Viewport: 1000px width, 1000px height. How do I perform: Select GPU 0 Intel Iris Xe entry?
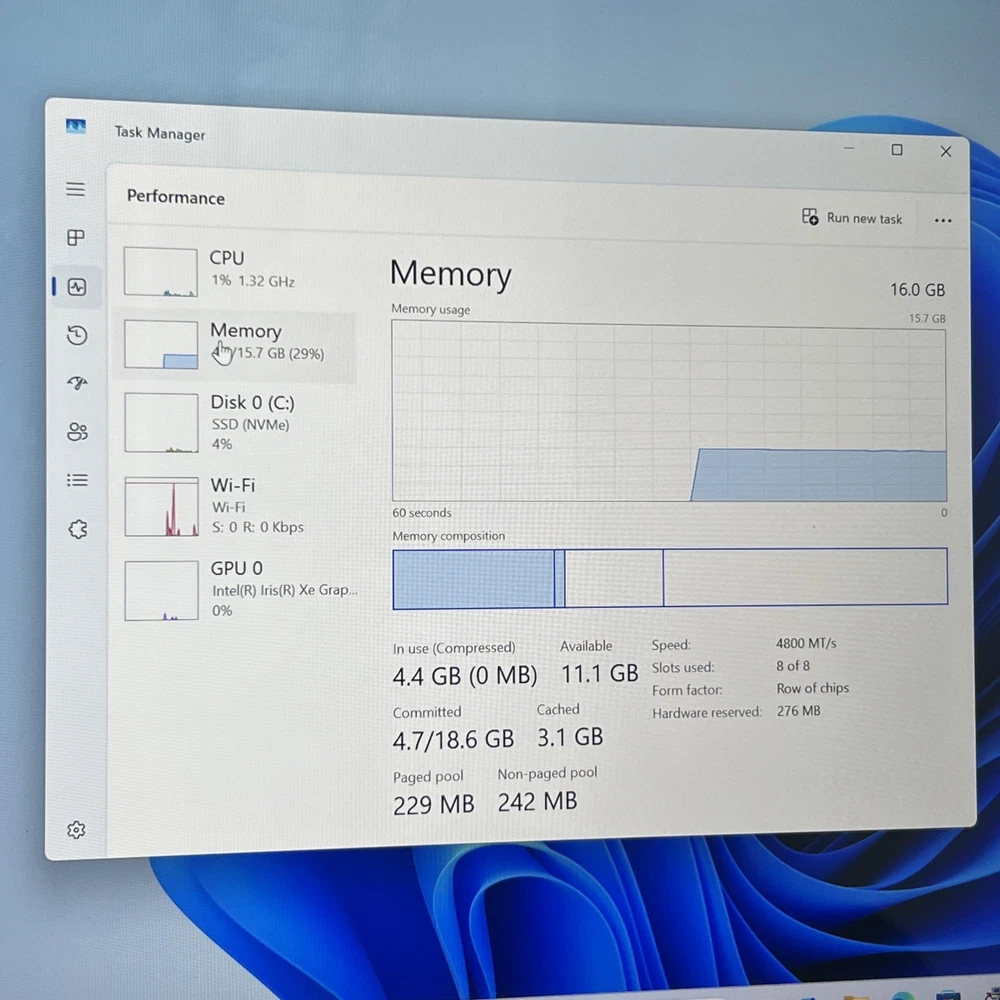pyautogui.click(x=240, y=589)
